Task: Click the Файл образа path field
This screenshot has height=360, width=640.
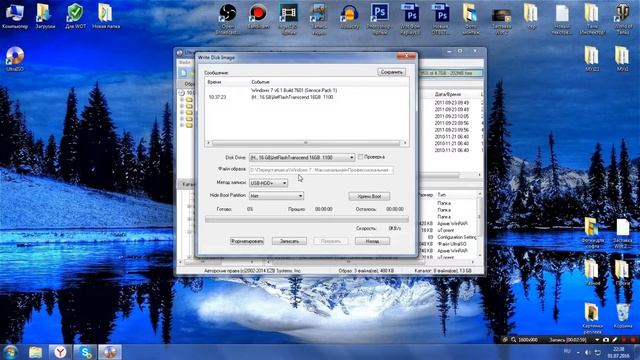Action: point(321,170)
